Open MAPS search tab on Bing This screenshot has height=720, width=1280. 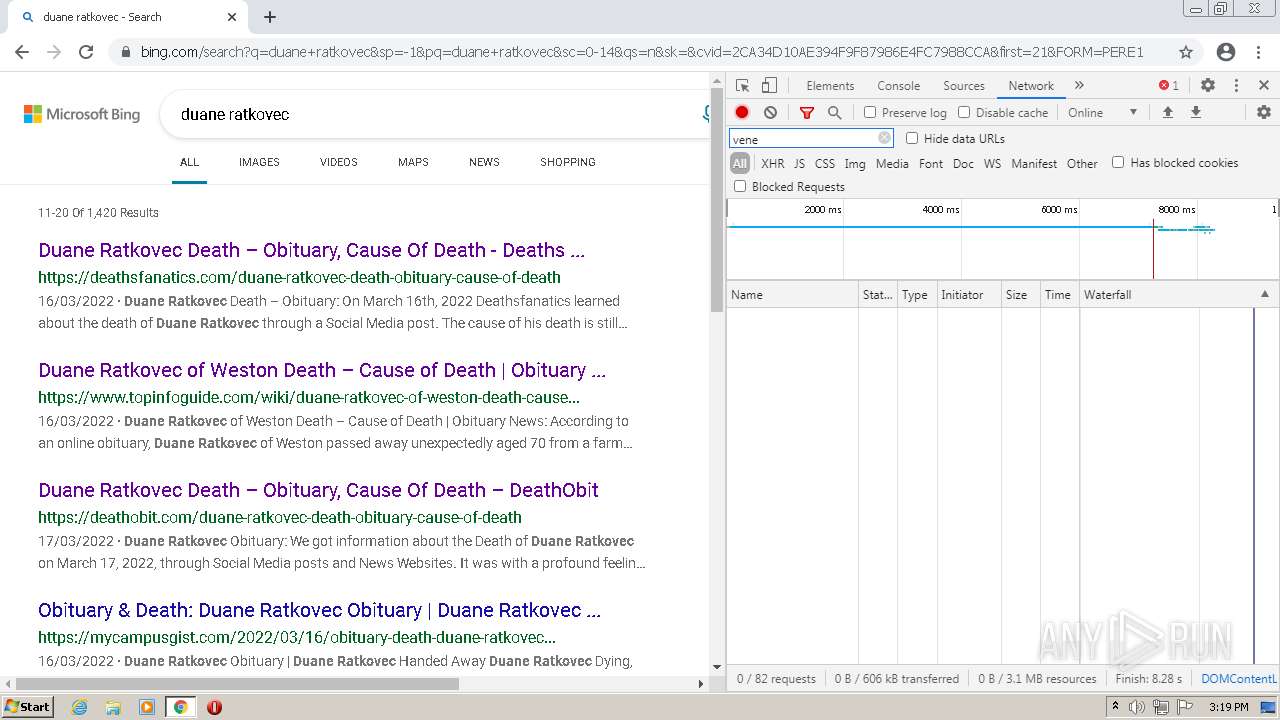coord(413,162)
